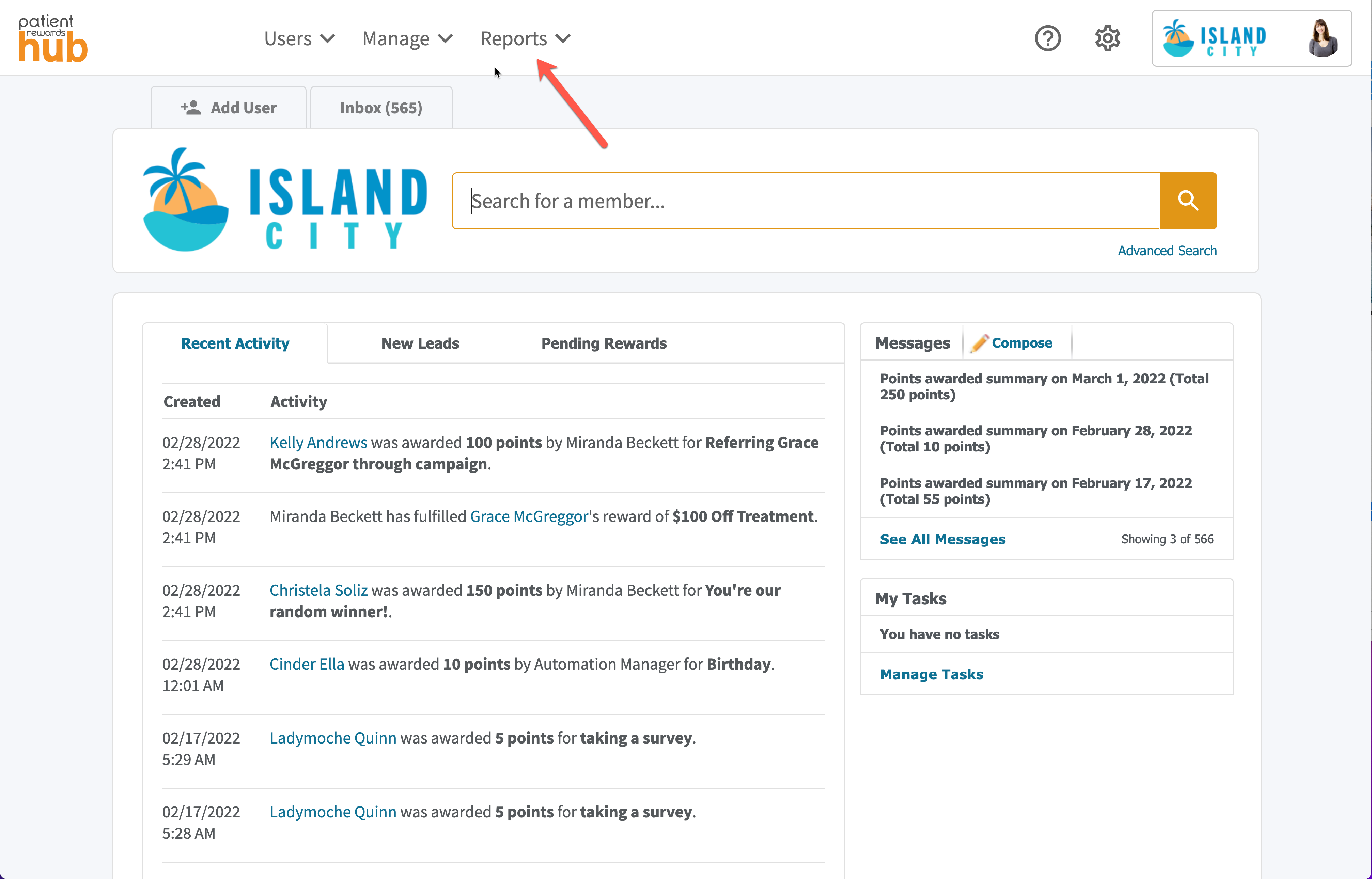Click the Compose link
The width and height of the screenshot is (1372, 879).
coord(1022,343)
